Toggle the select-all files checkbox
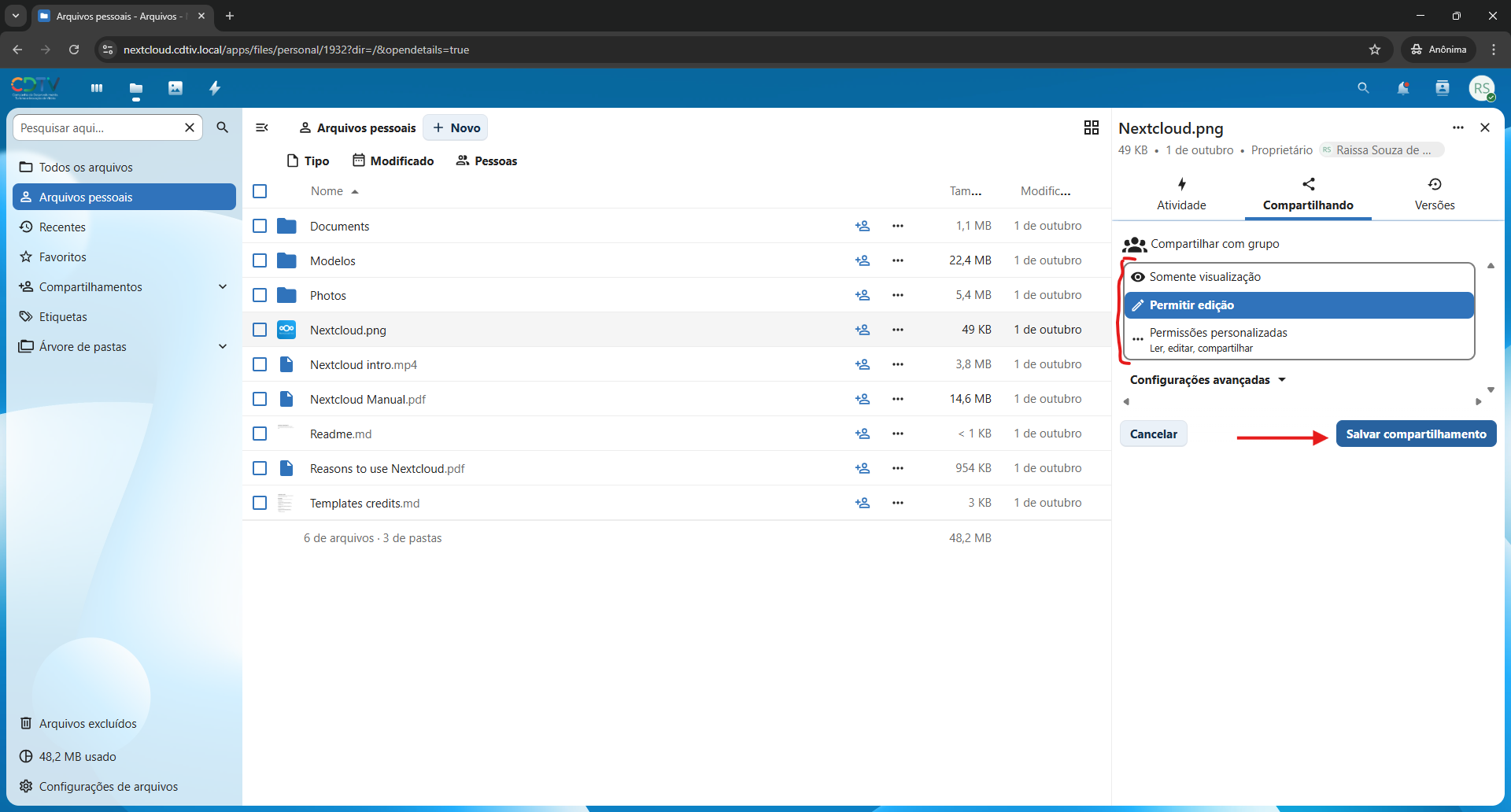This screenshot has width=1511, height=812. click(260, 191)
